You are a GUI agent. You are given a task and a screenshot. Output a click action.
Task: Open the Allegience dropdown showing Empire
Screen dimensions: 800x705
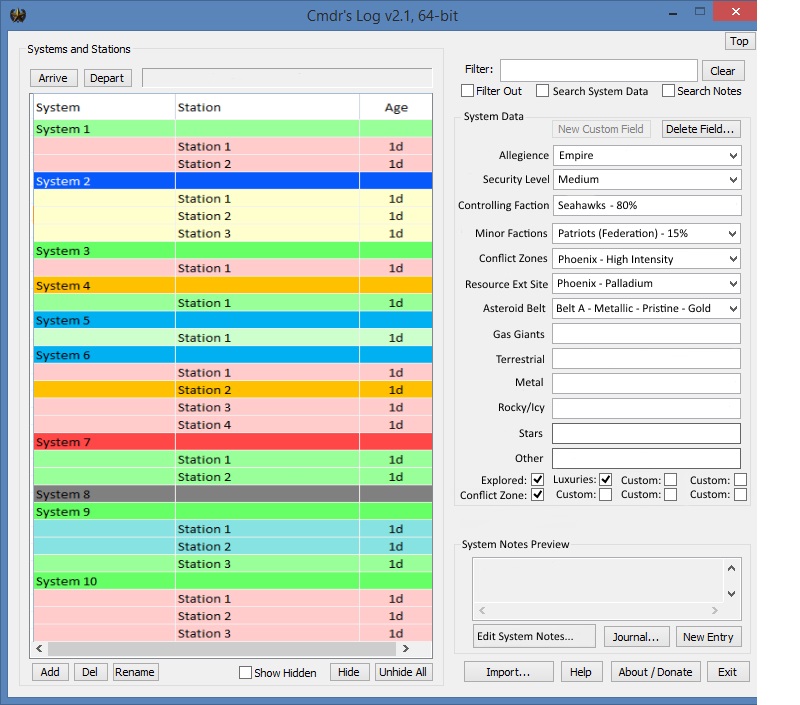tap(647, 156)
